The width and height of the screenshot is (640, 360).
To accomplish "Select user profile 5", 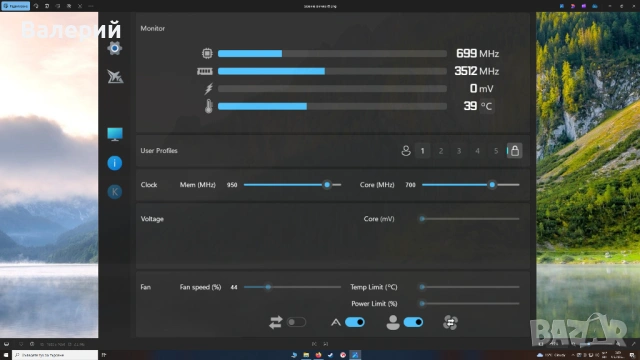I will pos(496,151).
